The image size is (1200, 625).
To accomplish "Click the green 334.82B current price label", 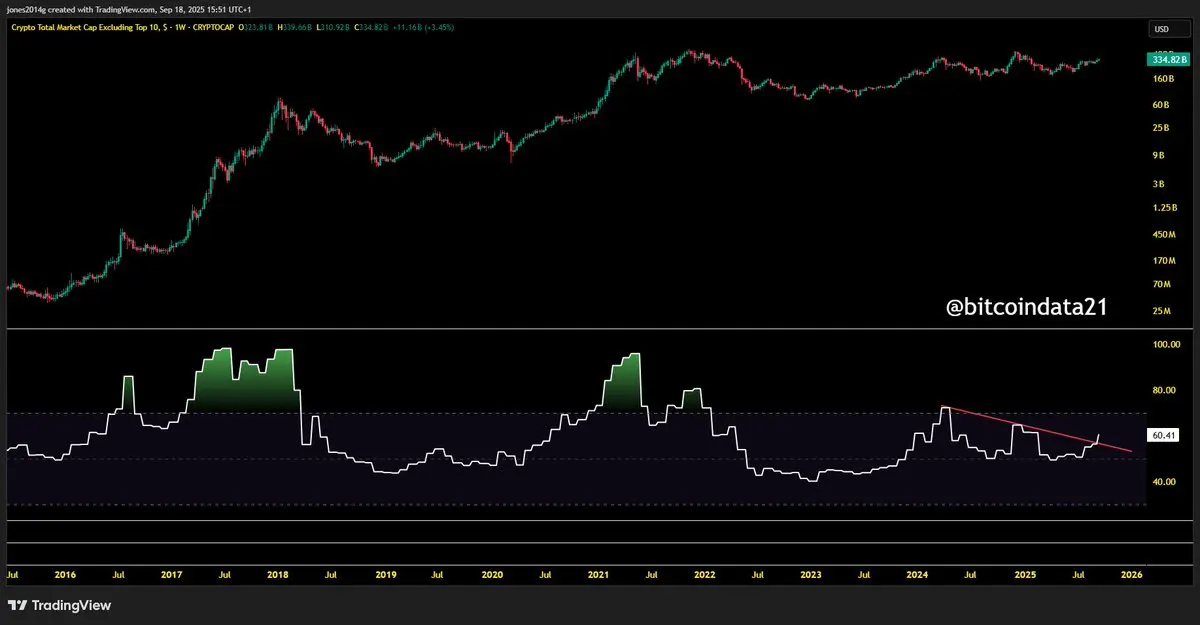I will coord(1168,60).
